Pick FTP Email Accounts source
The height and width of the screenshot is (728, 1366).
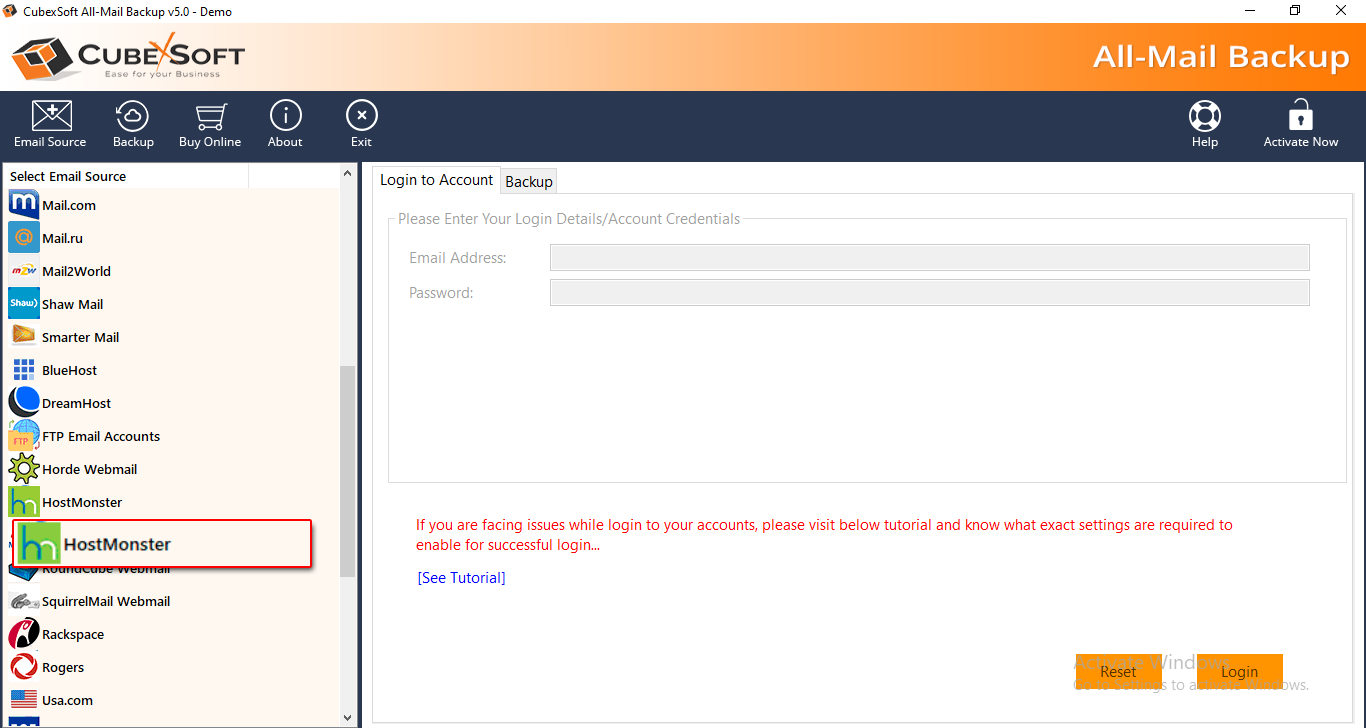tap(100, 436)
